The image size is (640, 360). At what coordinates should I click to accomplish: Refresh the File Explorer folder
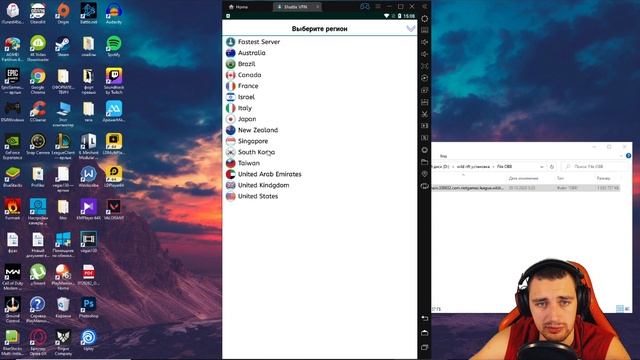552,167
